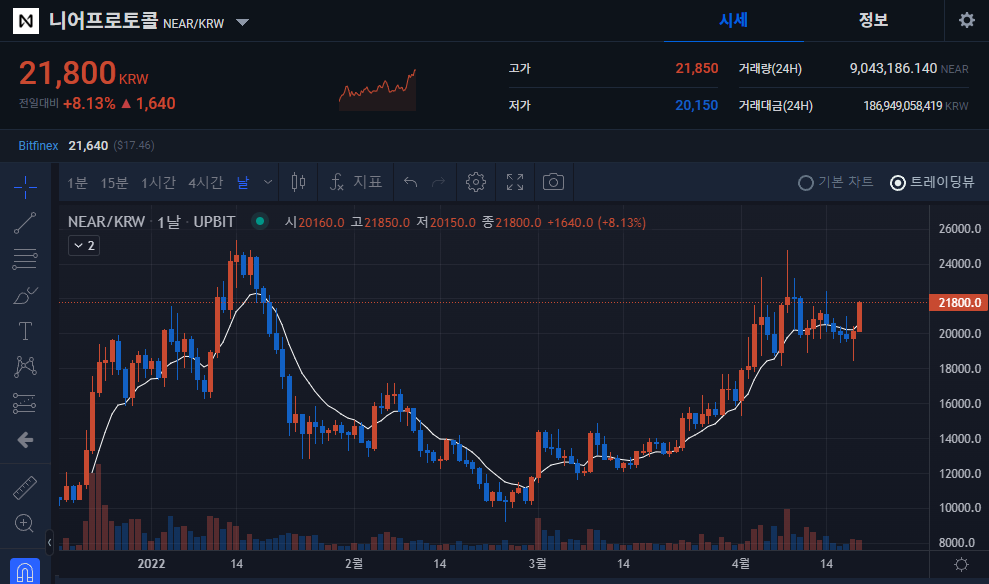Click the 2022 date axis label
This screenshot has width=989, height=584.
point(151,564)
